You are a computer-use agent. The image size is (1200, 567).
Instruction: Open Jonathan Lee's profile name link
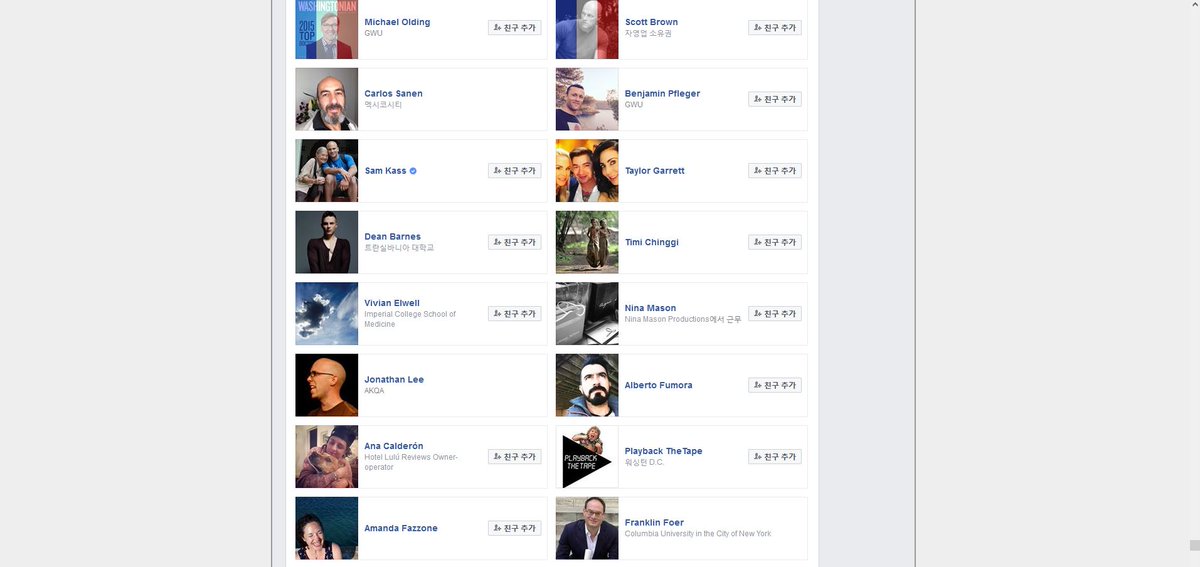tap(394, 379)
